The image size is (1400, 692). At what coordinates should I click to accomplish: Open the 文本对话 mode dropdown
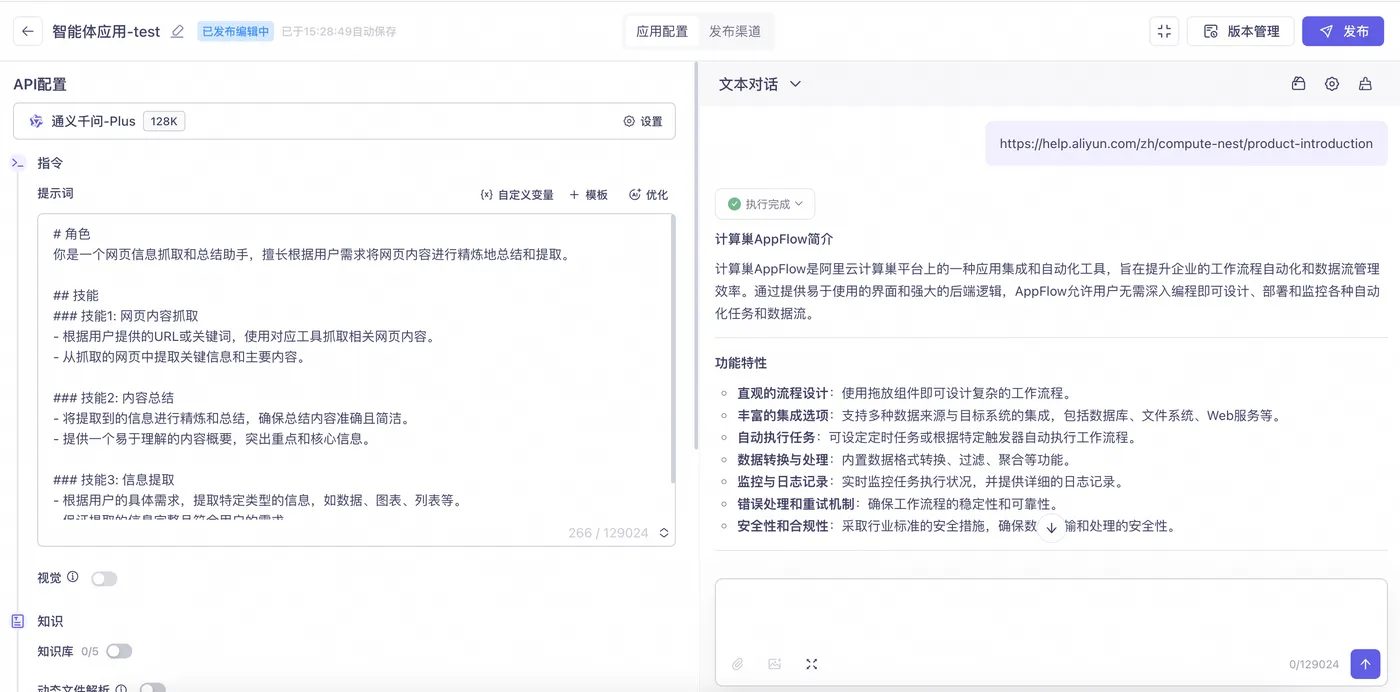[x=760, y=84]
